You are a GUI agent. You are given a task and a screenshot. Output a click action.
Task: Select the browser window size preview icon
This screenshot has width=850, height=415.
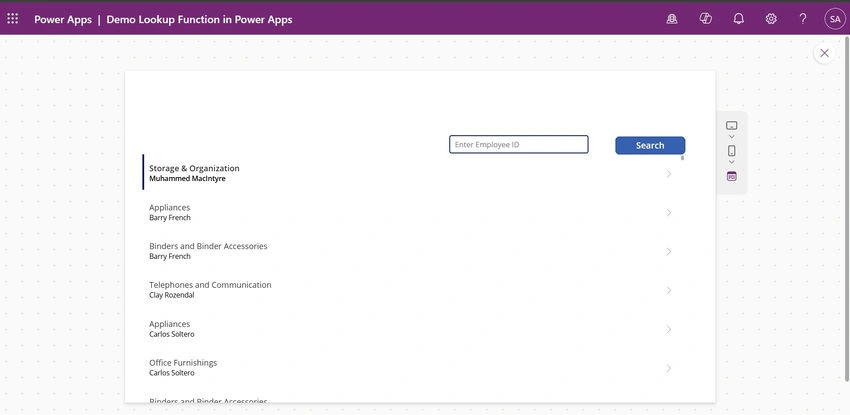pyautogui.click(x=731, y=176)
